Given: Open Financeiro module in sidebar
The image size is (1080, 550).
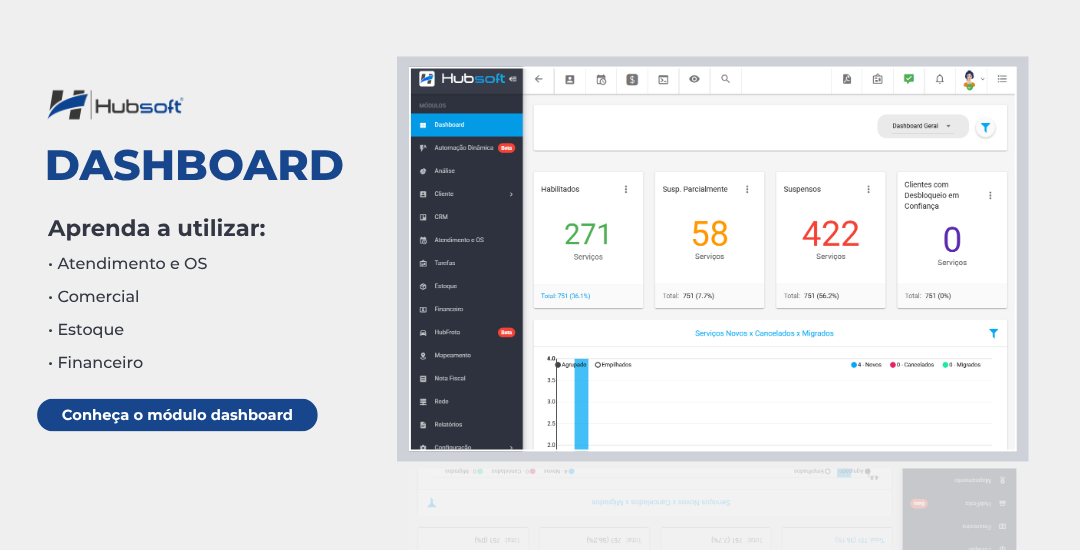Looking at the screenshot, I should click(x=467, y=309).
